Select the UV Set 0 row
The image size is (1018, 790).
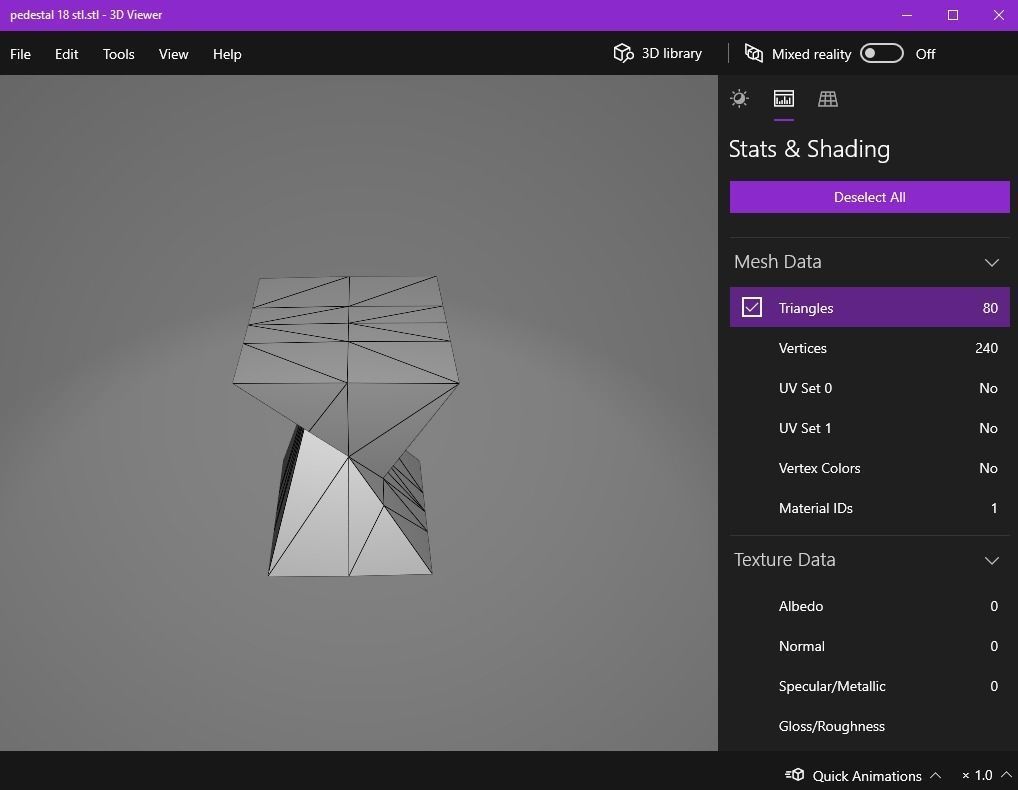869,388
